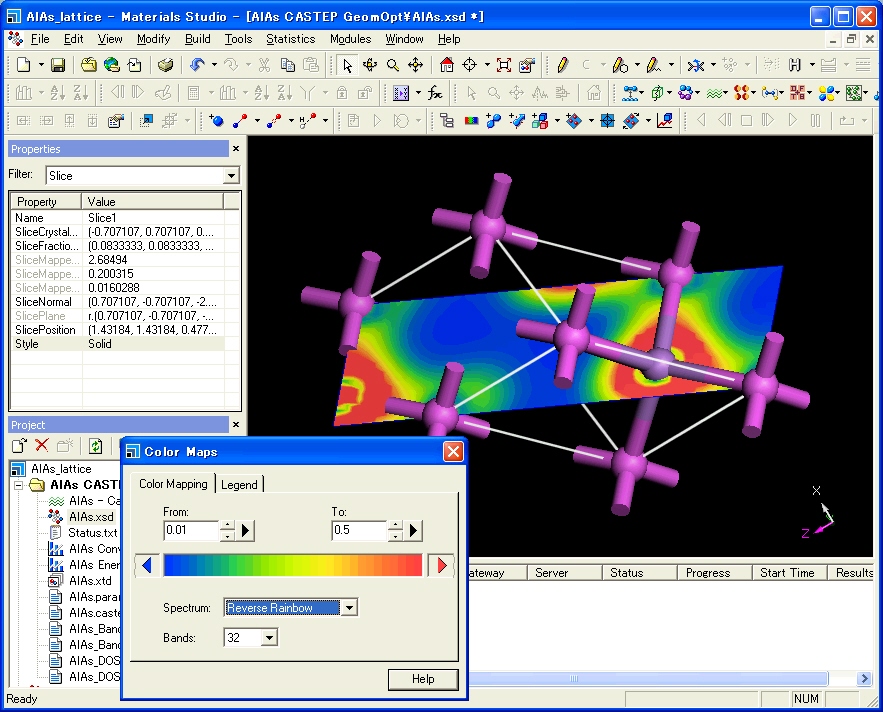Click the jobs panel horizontal scrollbar
The height and width of the screenshot is (712, 883).
coord(648,678)
